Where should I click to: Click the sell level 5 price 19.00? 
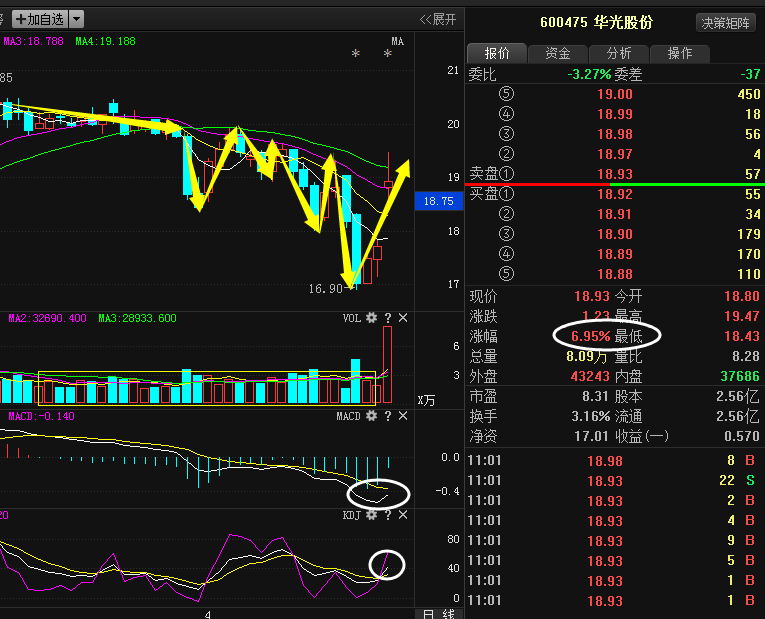click(x=615, y=94)
